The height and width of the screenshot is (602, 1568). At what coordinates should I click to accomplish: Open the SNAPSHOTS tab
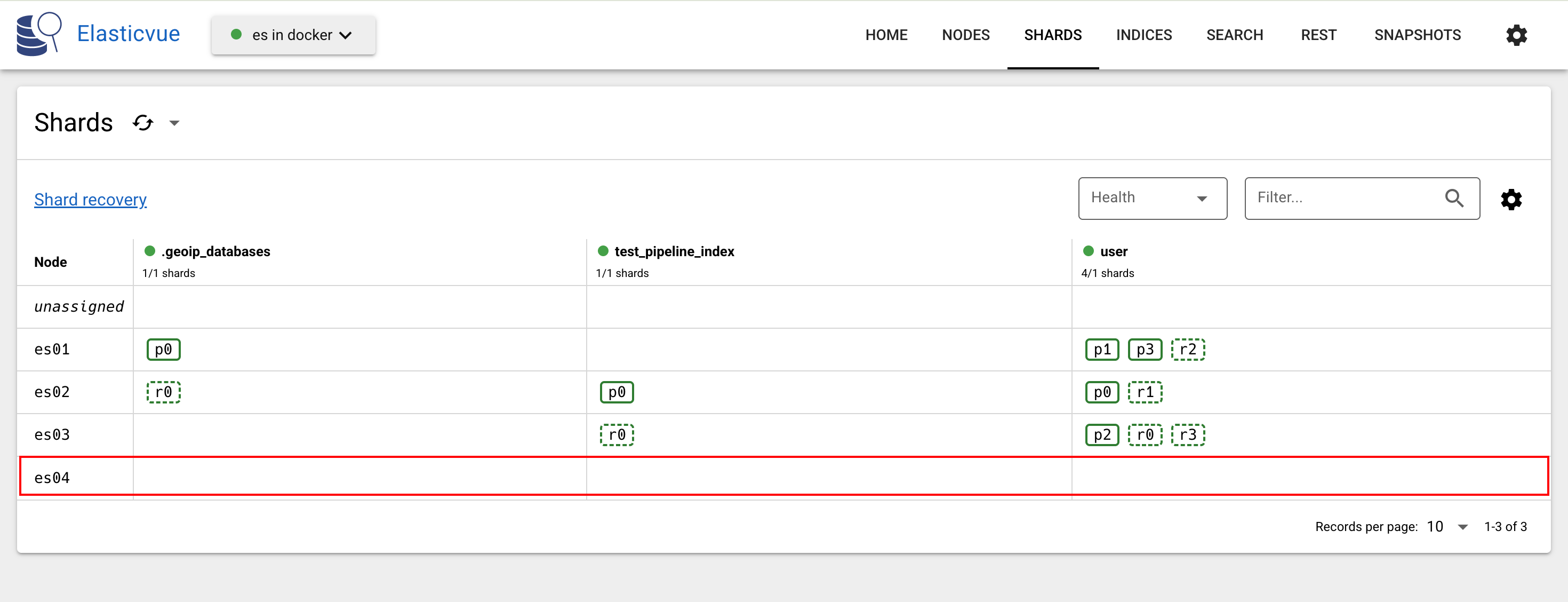1417,35
